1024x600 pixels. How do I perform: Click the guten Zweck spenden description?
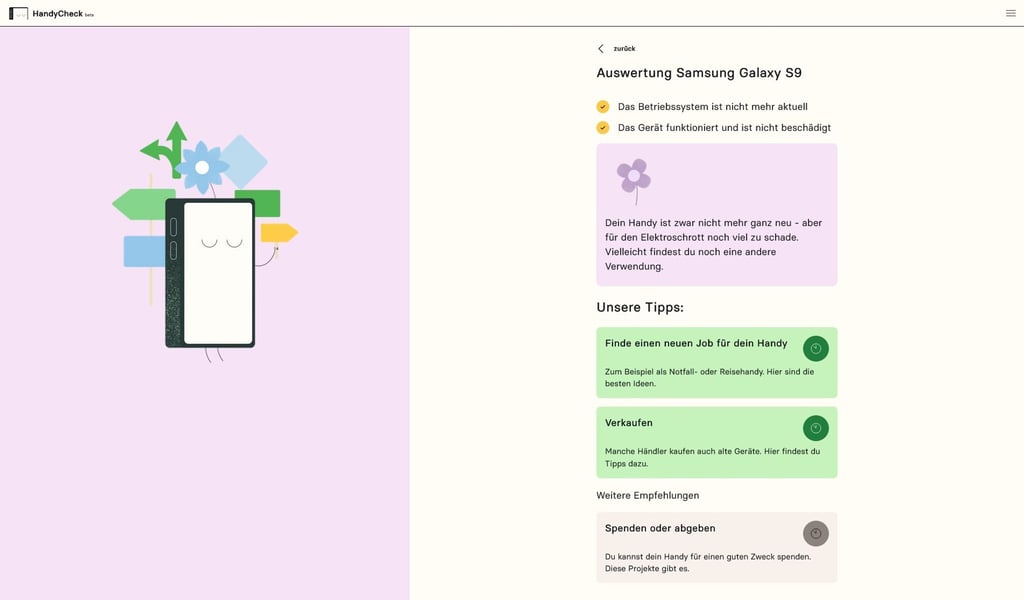point(707,563)
